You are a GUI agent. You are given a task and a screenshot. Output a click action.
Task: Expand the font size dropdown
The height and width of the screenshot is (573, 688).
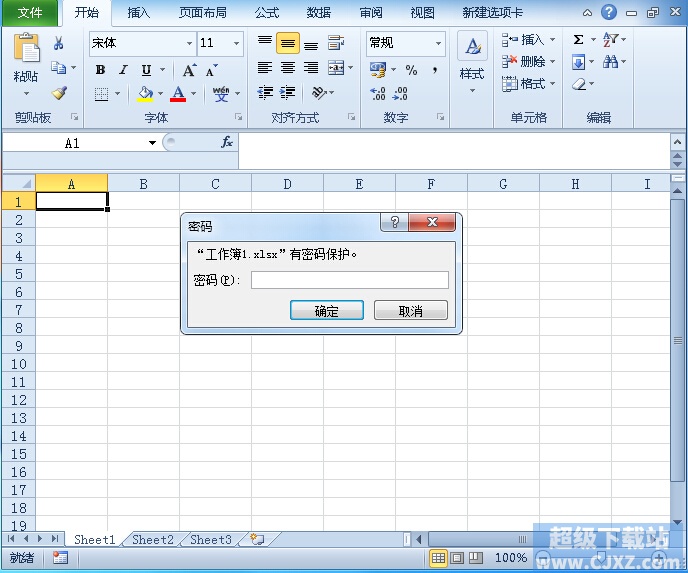click(237, 44)
